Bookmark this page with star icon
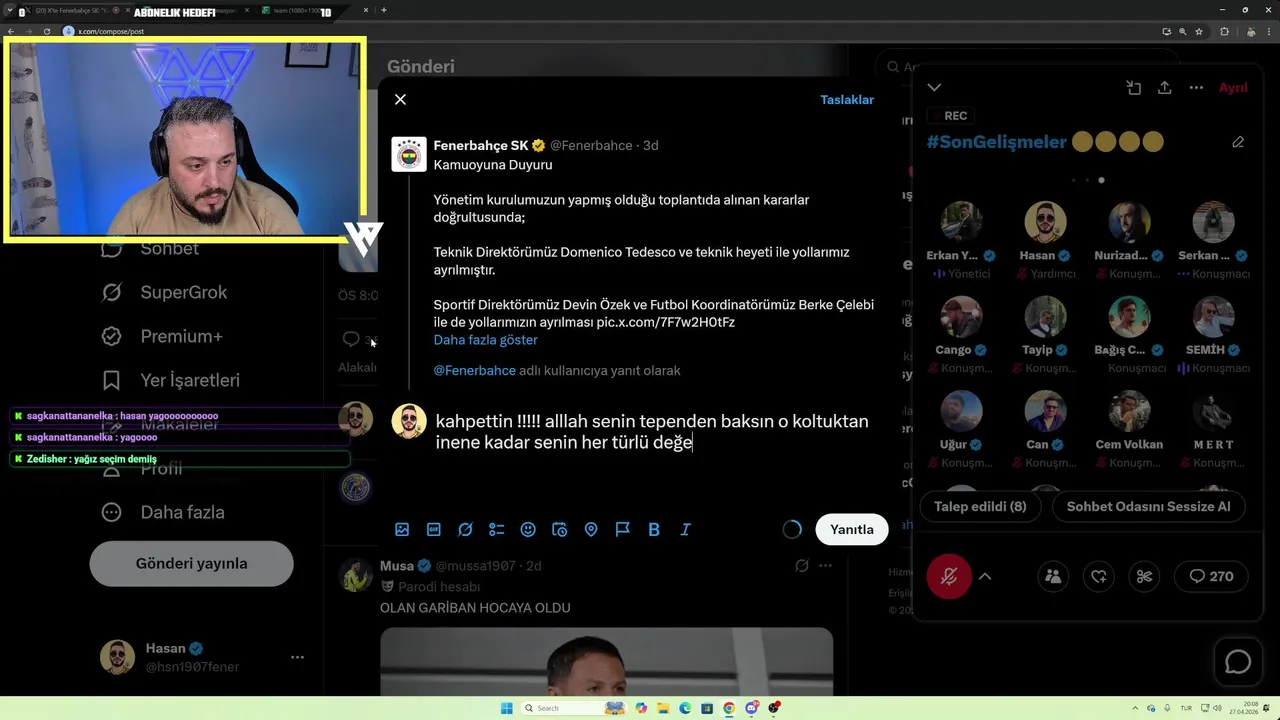1280x720 pixels. [x=1199, y=31]
